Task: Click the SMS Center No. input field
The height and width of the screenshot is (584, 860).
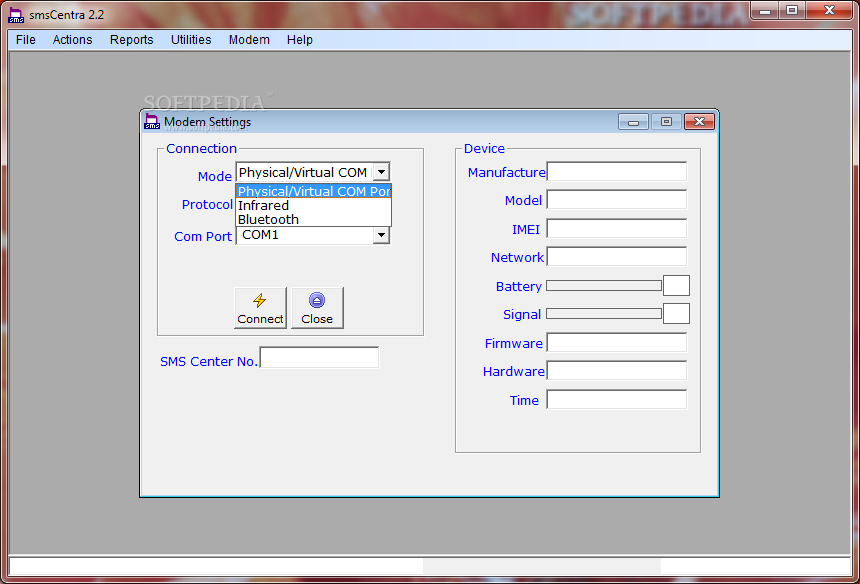Action: coord(319,358)
